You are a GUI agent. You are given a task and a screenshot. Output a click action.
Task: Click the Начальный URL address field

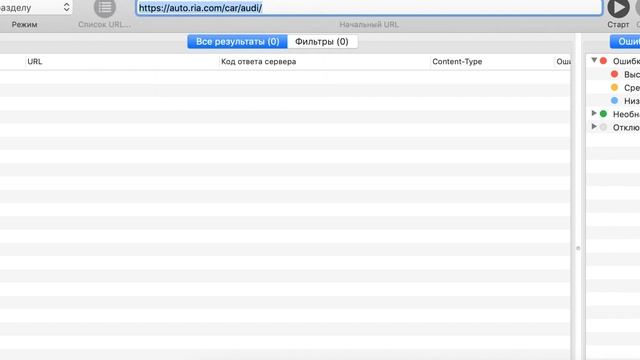(369, 7)
